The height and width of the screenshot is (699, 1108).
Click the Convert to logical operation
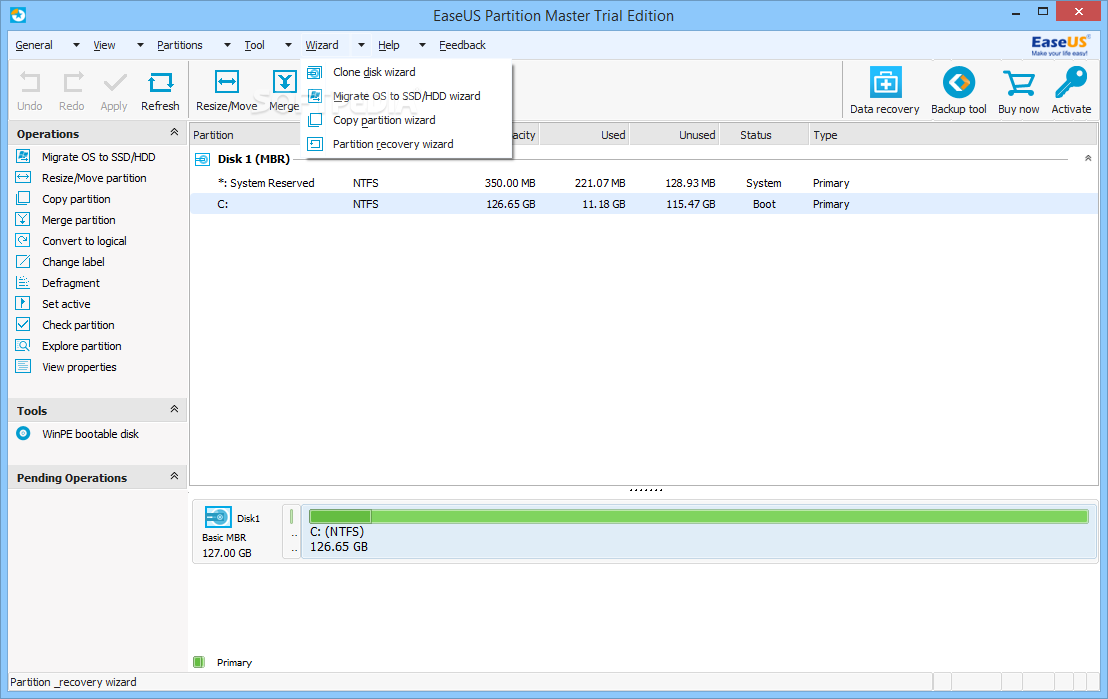click(x=84, y=241)
